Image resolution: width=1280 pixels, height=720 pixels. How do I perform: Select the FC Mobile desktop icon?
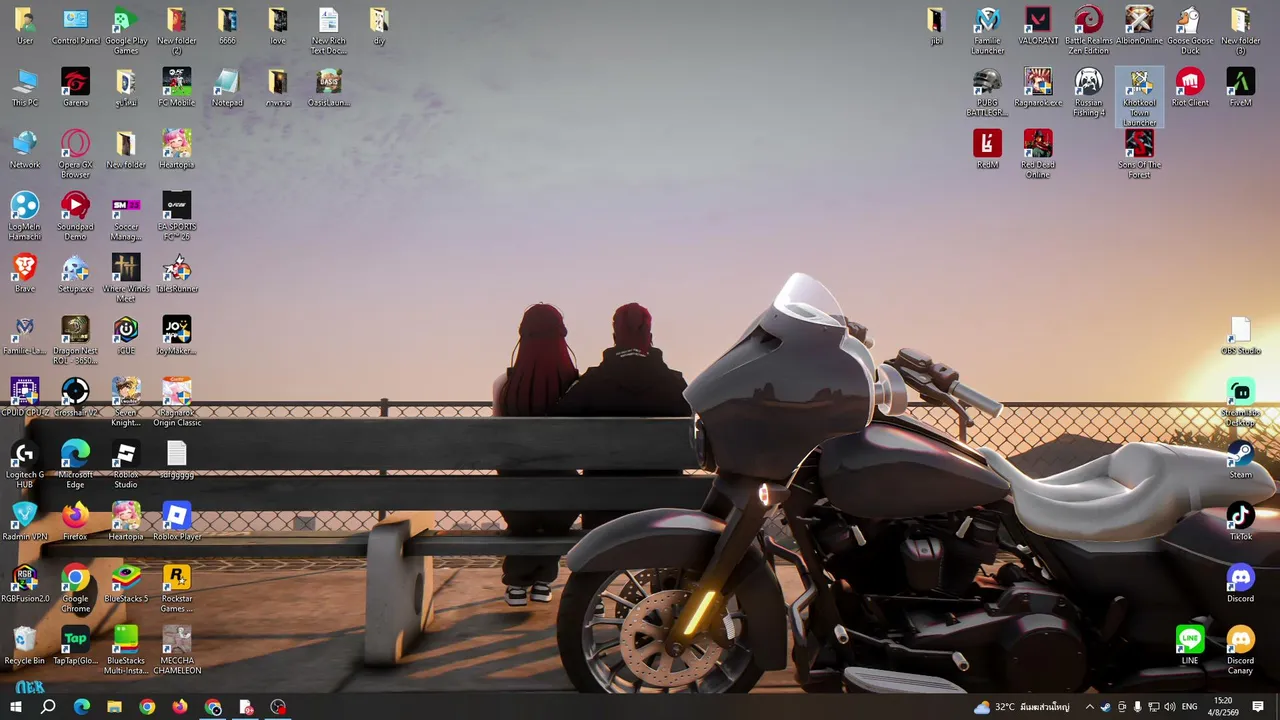pyautogui.click(x=176, y=86)
